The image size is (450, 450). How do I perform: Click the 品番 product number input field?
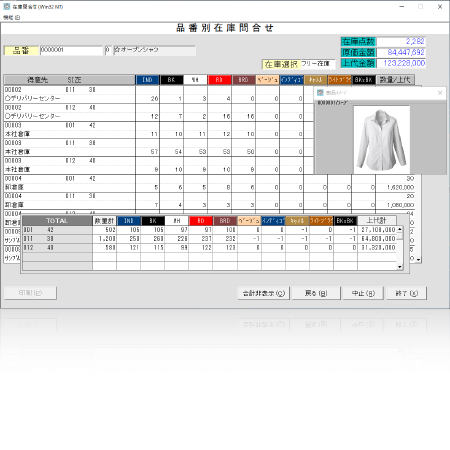71,50
